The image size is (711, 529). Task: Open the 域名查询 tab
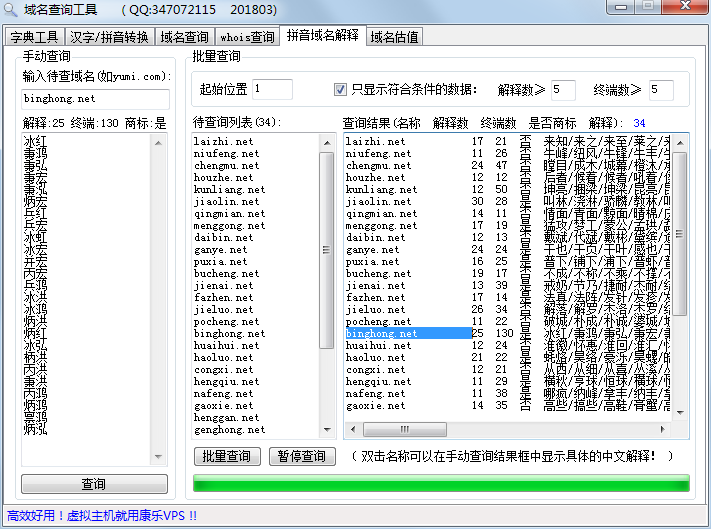click(x=183, y=37)
